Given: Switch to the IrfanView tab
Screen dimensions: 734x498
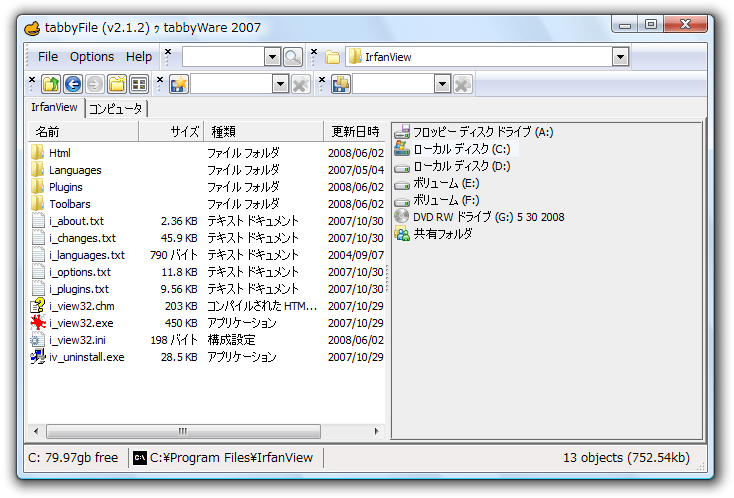Looking at the screenshot, I should [x=54, y=107].
